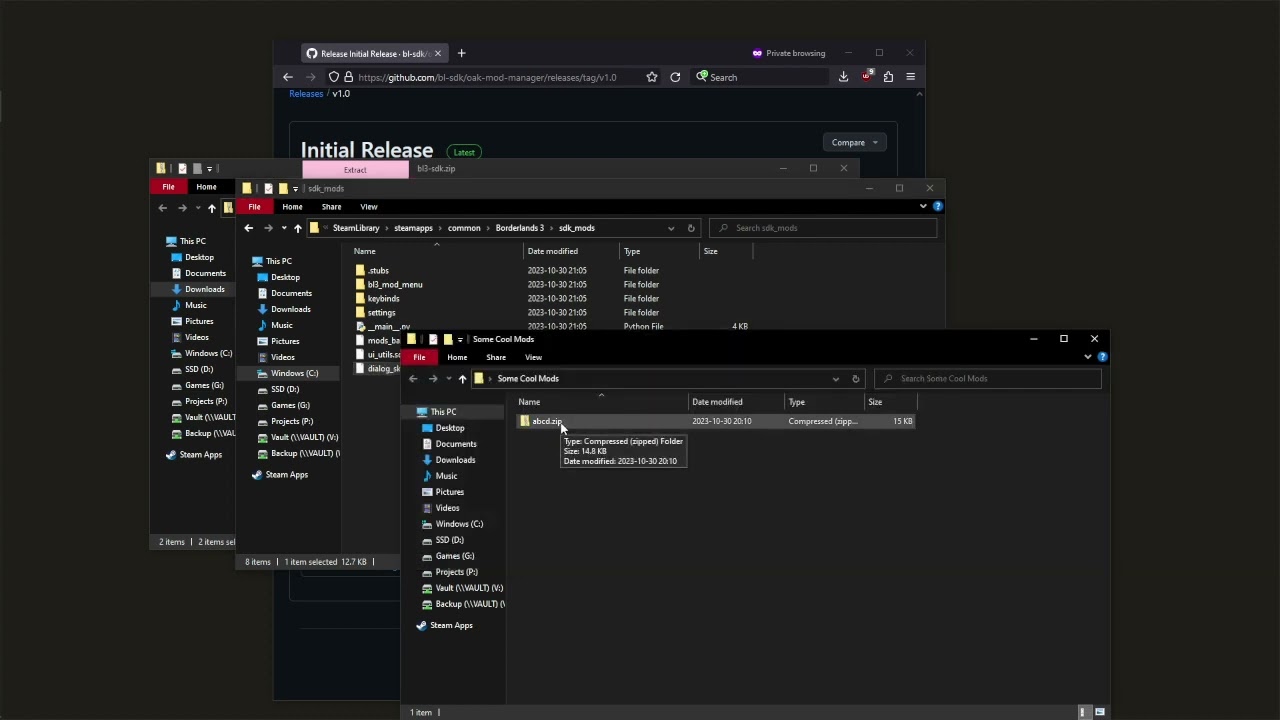Image resolution: width=1280 pixels, height=720 pixels.
Task: Open View ribbon tab in Some Cool Mods window
Action: (x=534, y=357)
